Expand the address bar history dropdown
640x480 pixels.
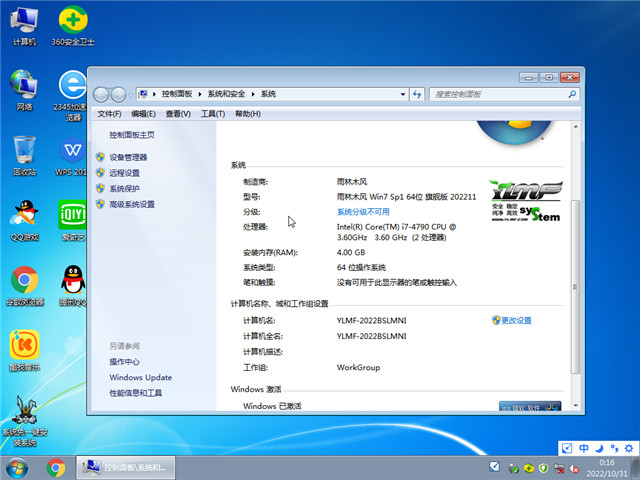click(x=401, y=93)
